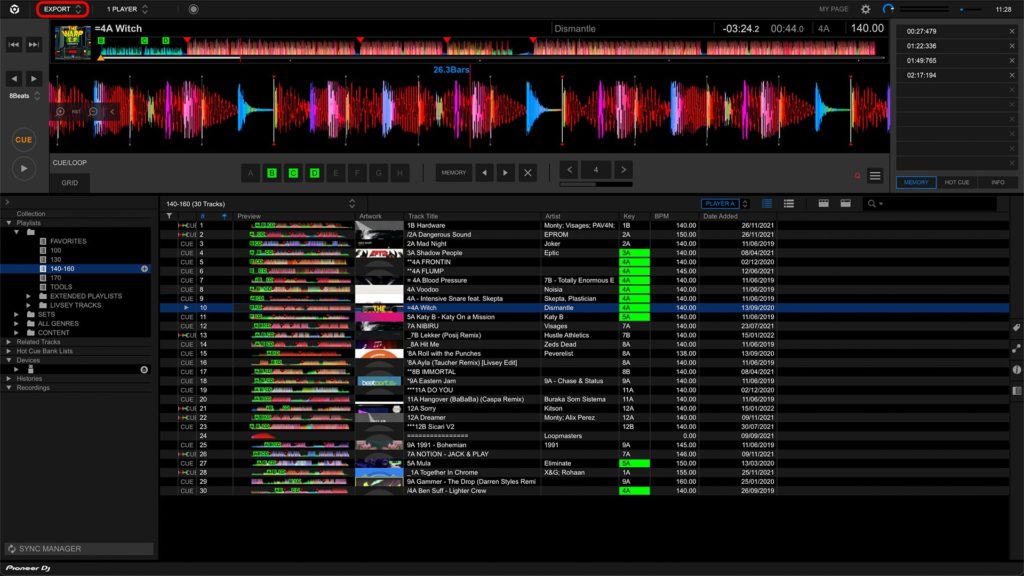1024x576 pixels.
Task: Switch to the detailed track list view icon
Action: [x=789, y=203]
